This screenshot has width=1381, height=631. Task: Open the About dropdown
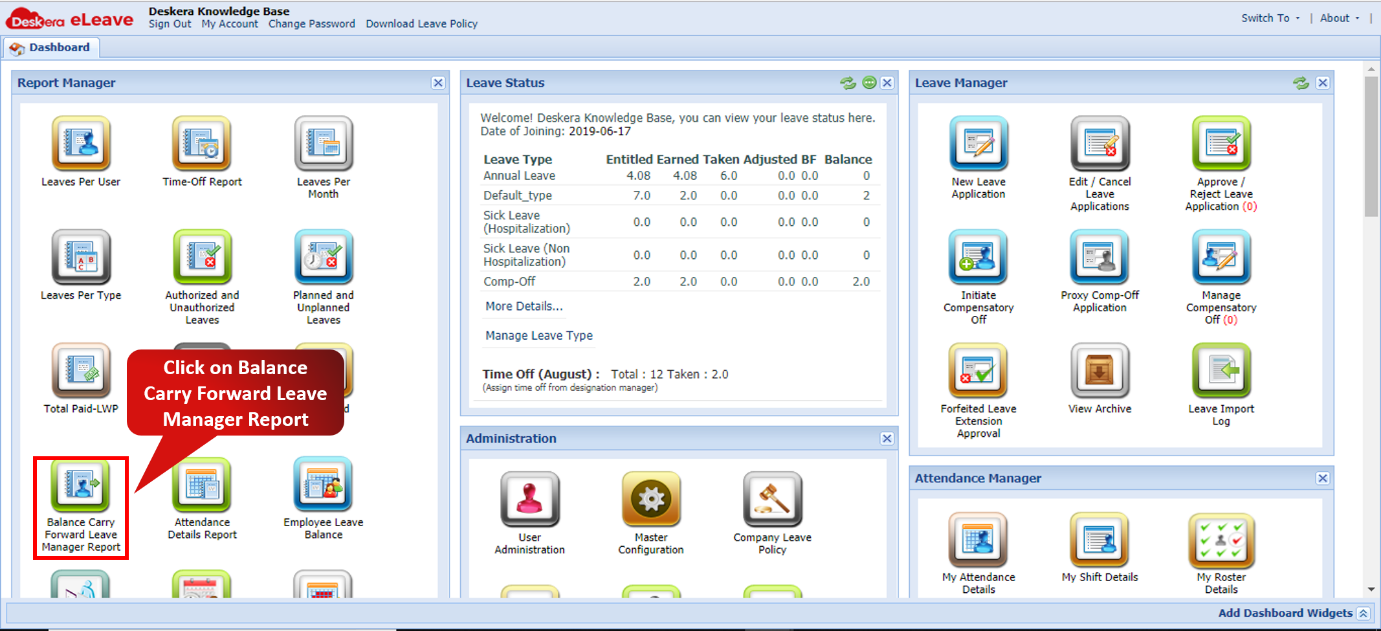(x=1334, y=17)
